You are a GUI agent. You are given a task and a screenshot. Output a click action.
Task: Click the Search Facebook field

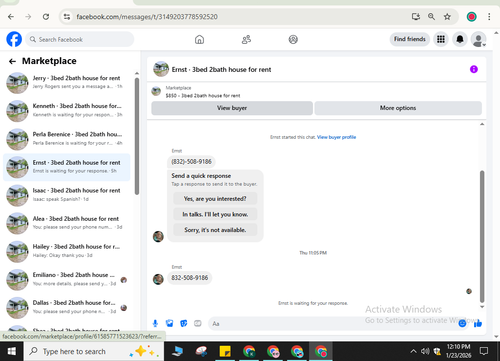click(80, 39)
